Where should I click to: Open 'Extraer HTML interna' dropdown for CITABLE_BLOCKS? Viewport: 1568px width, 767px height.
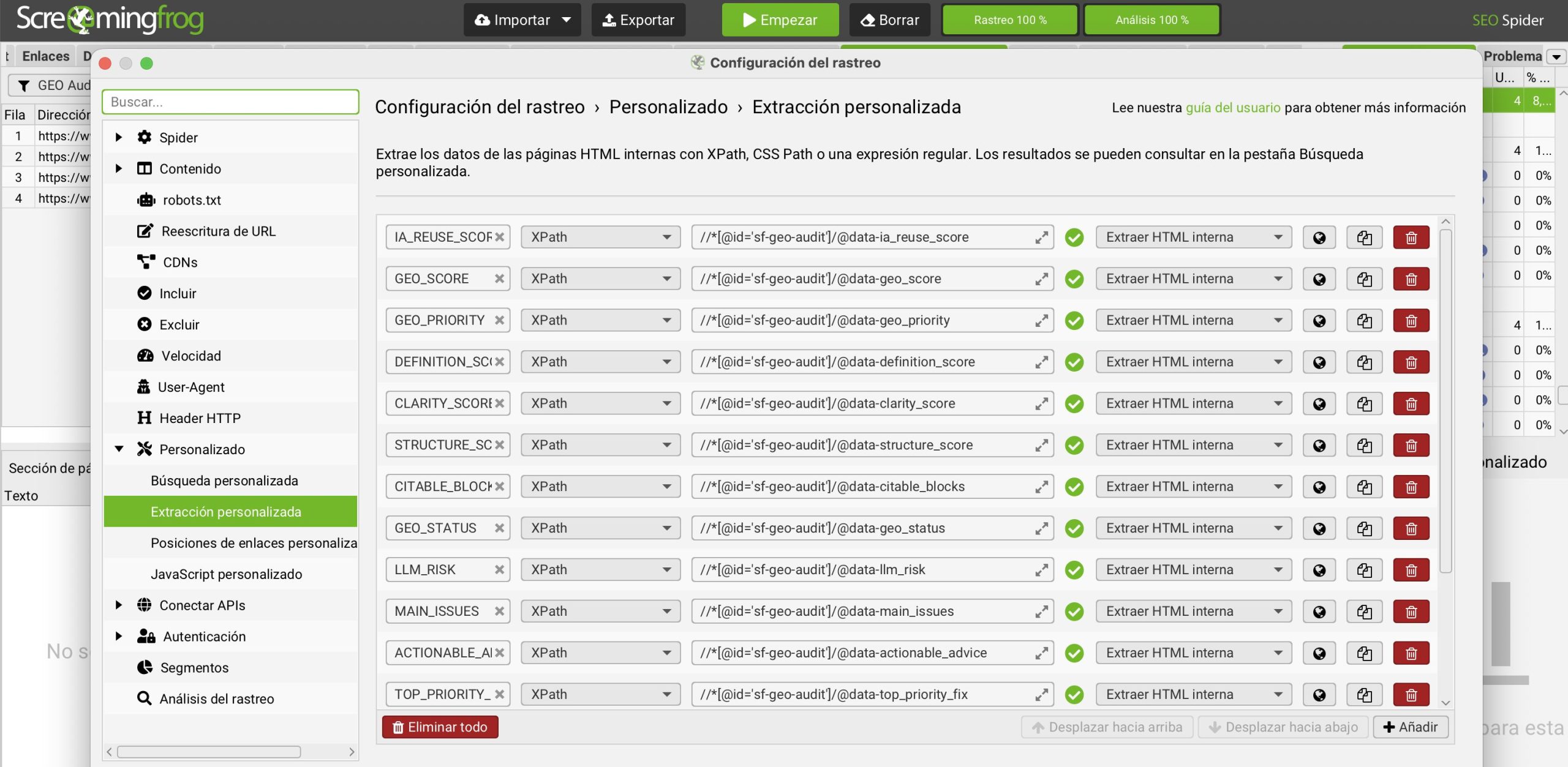coord(1193,487)
